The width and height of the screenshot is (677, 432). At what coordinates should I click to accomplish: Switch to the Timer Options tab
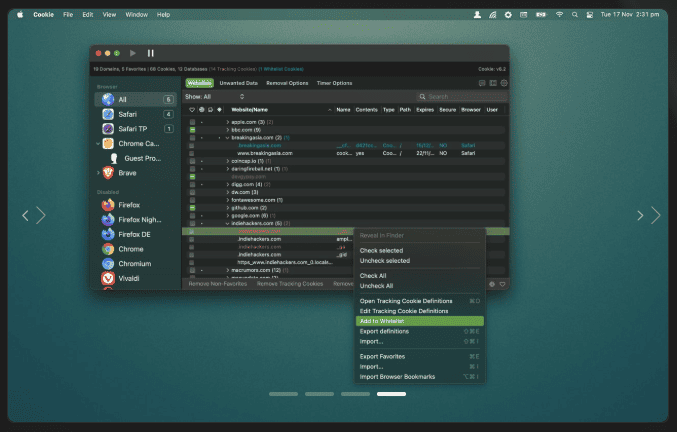335,83
